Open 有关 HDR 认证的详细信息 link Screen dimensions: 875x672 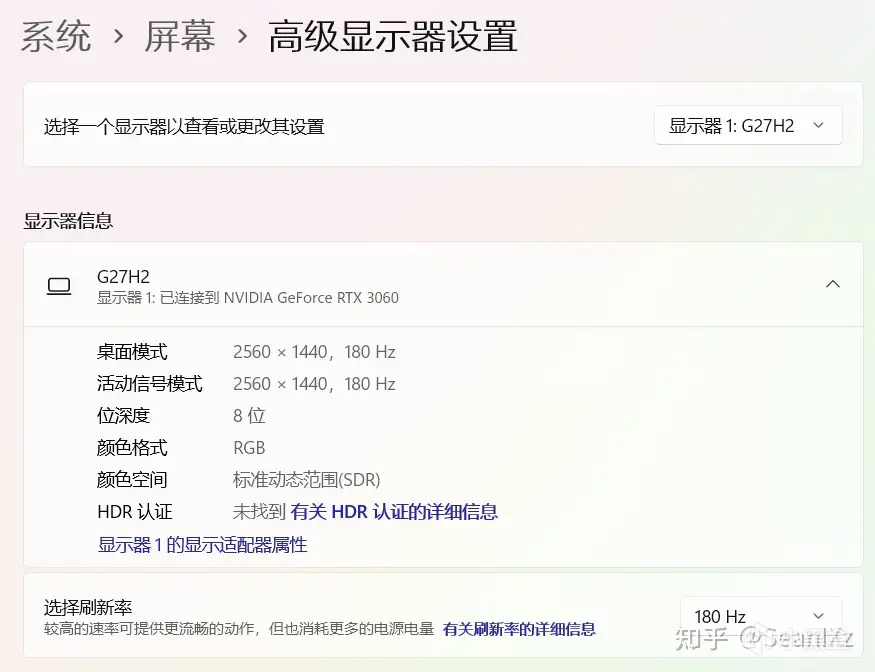(394, 512)
